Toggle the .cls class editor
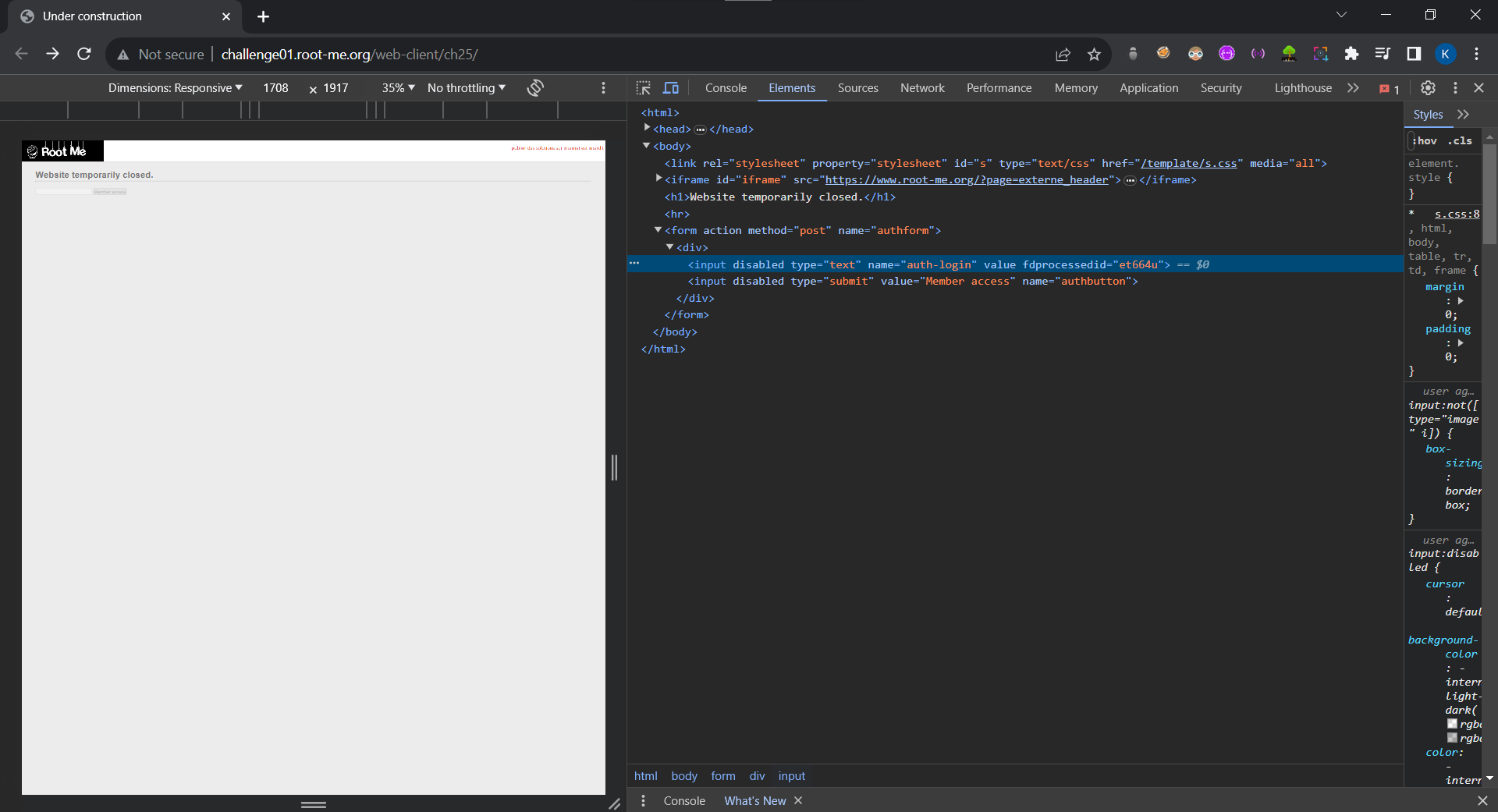The image size is (1498, 812). 1460,141
